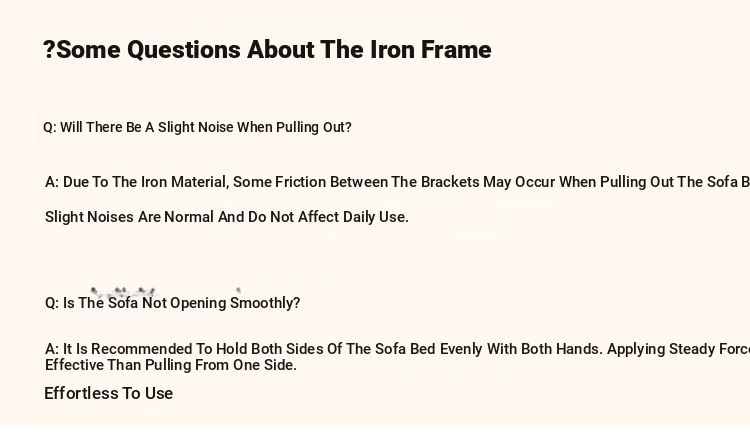Click the answer 'It Is Recommended To Hold Both Sides'

coord(397,349)
